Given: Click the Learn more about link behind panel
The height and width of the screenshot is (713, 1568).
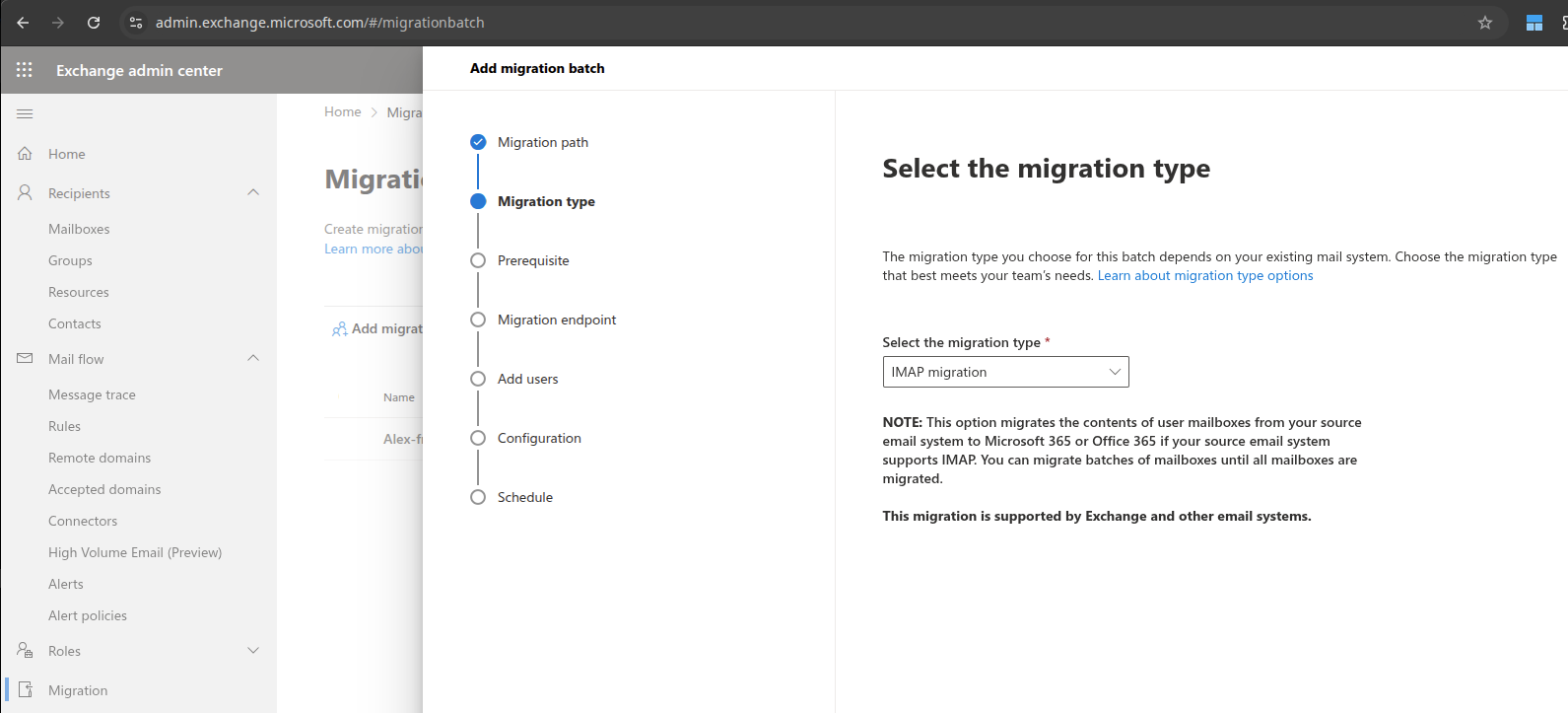Looking at the screenshot, I should [x=374, y=249].
